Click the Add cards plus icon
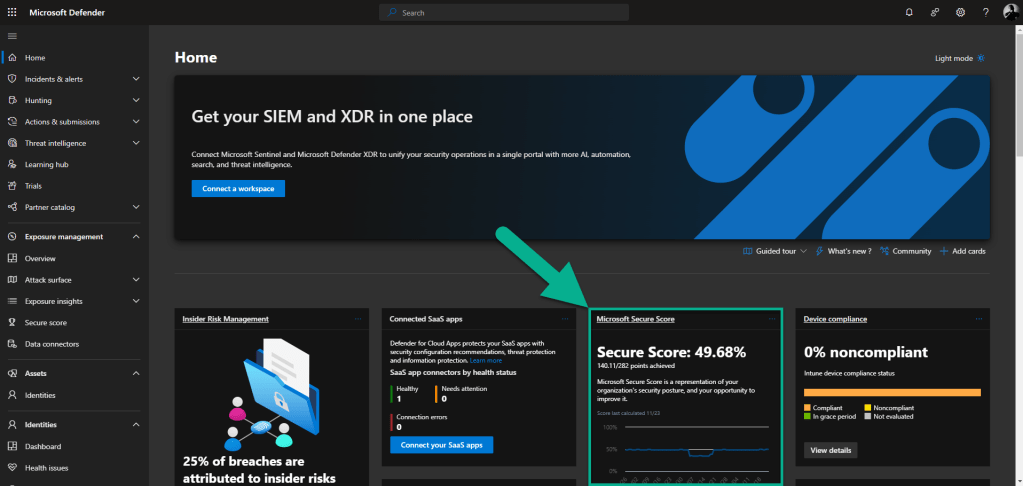1023x486 pixels. tap(943, 251)
